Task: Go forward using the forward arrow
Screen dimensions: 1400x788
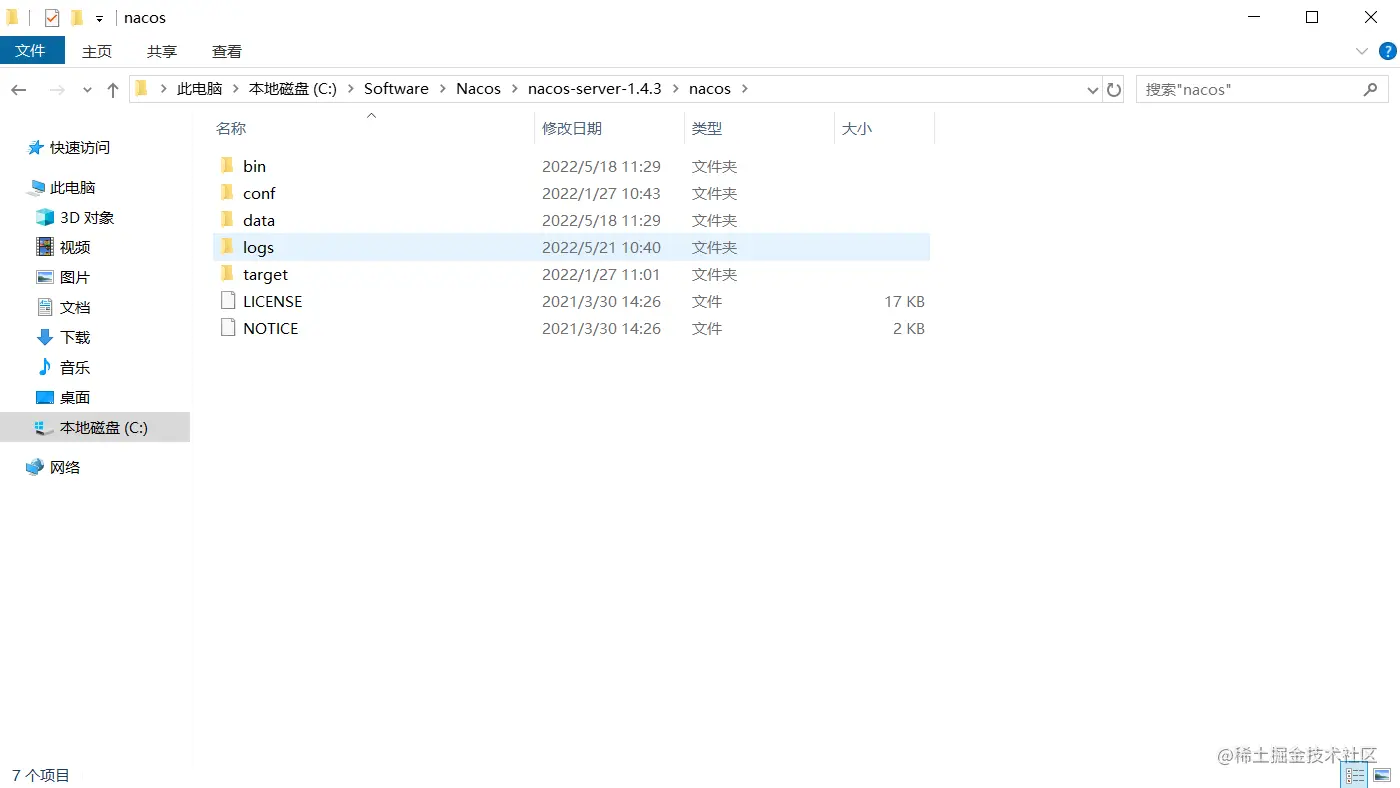Action: pyautogui.click(x=57, y=89)
